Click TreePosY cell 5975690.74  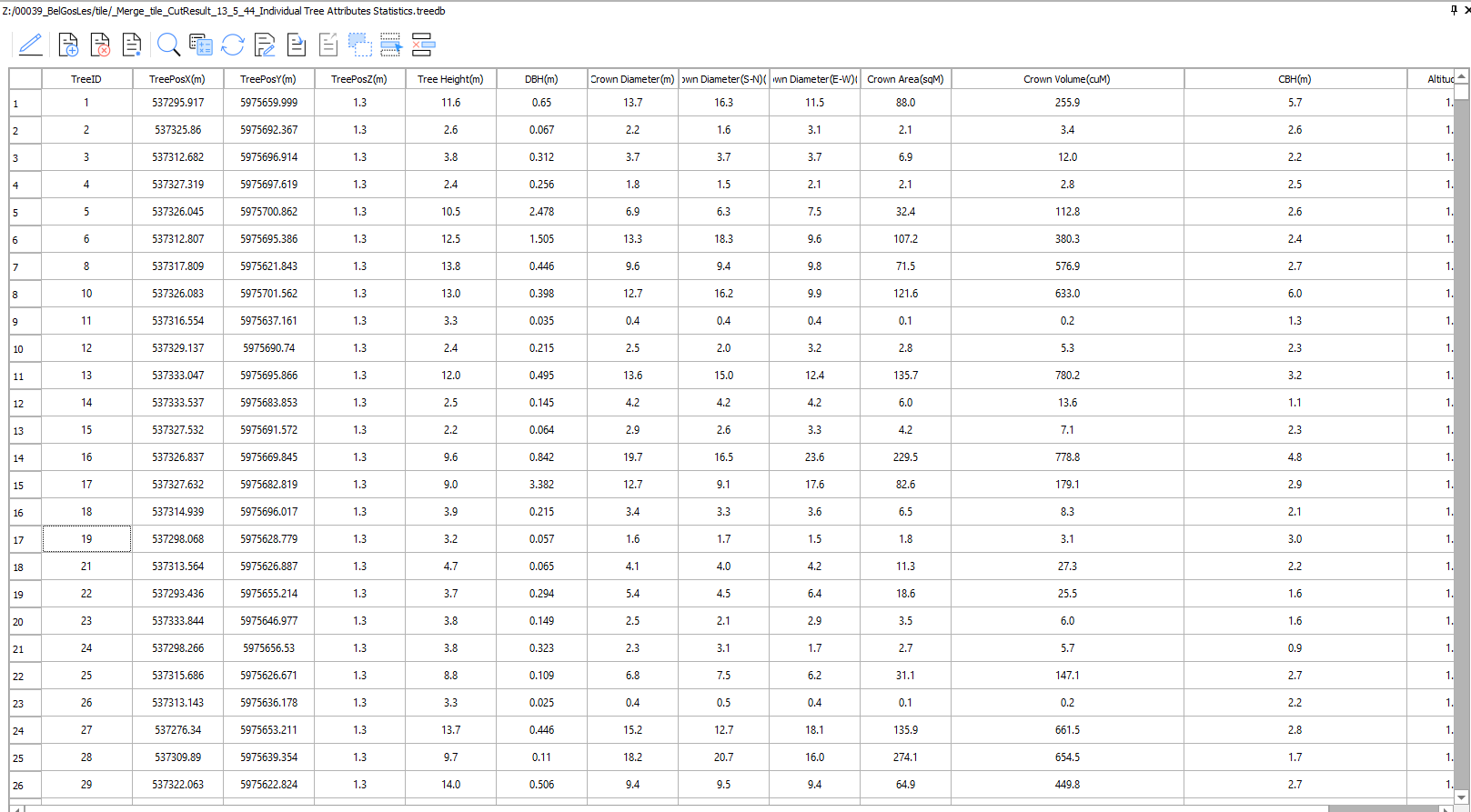click(268, 348)
